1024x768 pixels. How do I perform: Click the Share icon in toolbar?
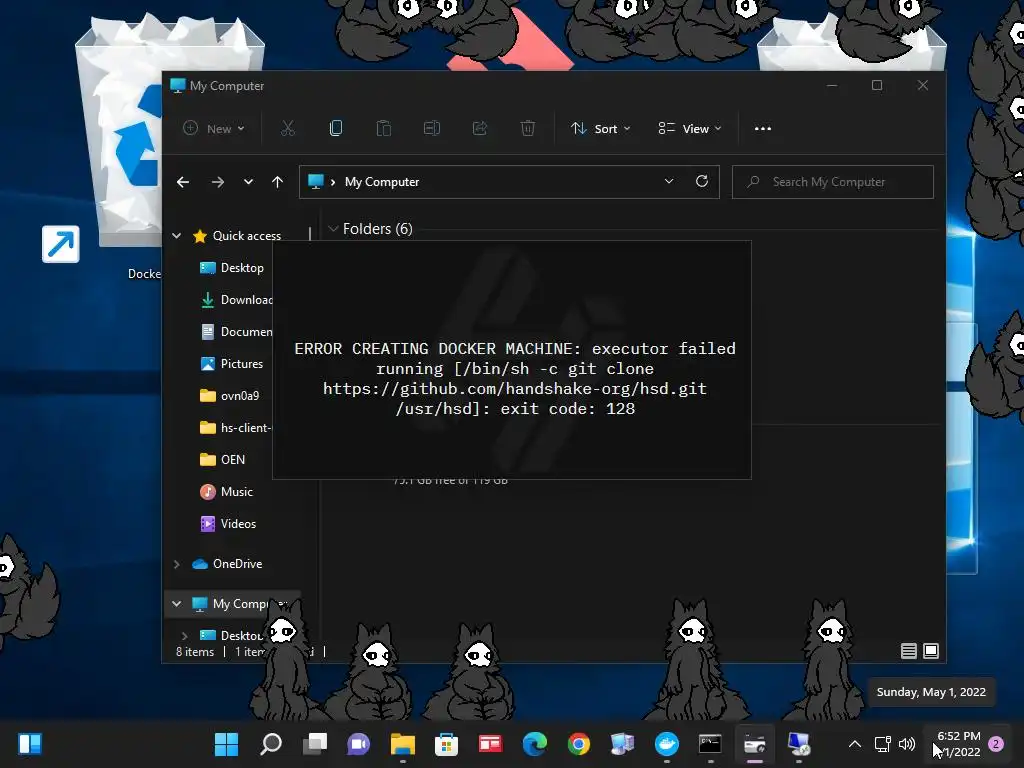480,129
